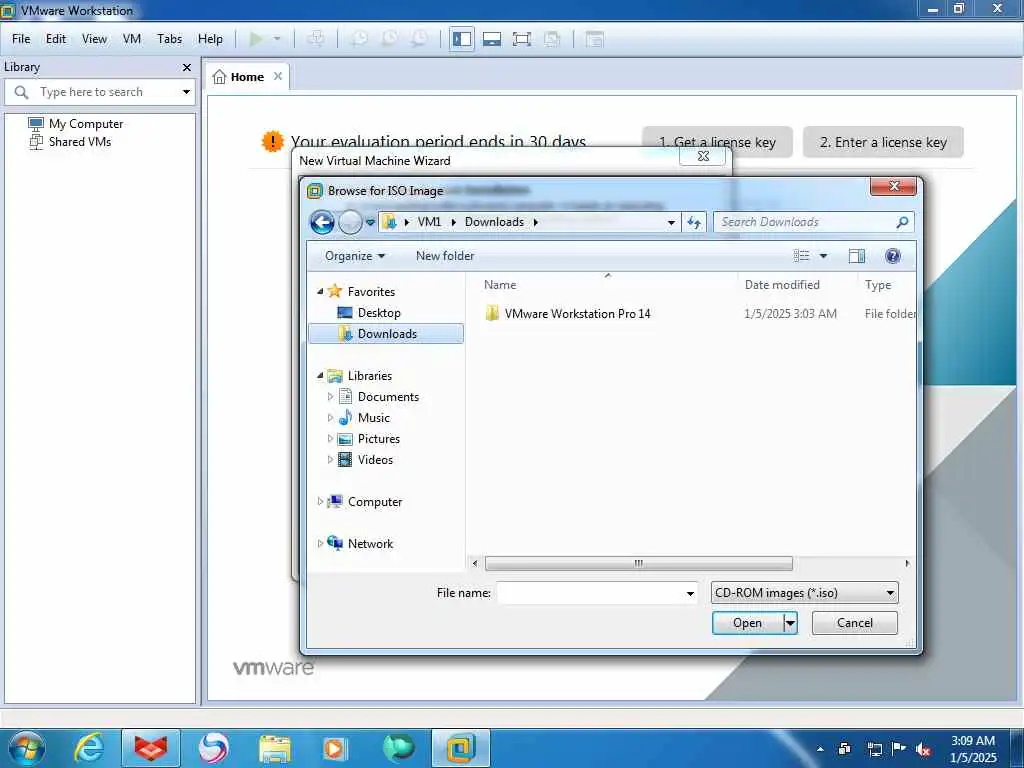Open the View menu in VMware Workstation
This screenshot has width=1024, height=768.
coord(94,39)
